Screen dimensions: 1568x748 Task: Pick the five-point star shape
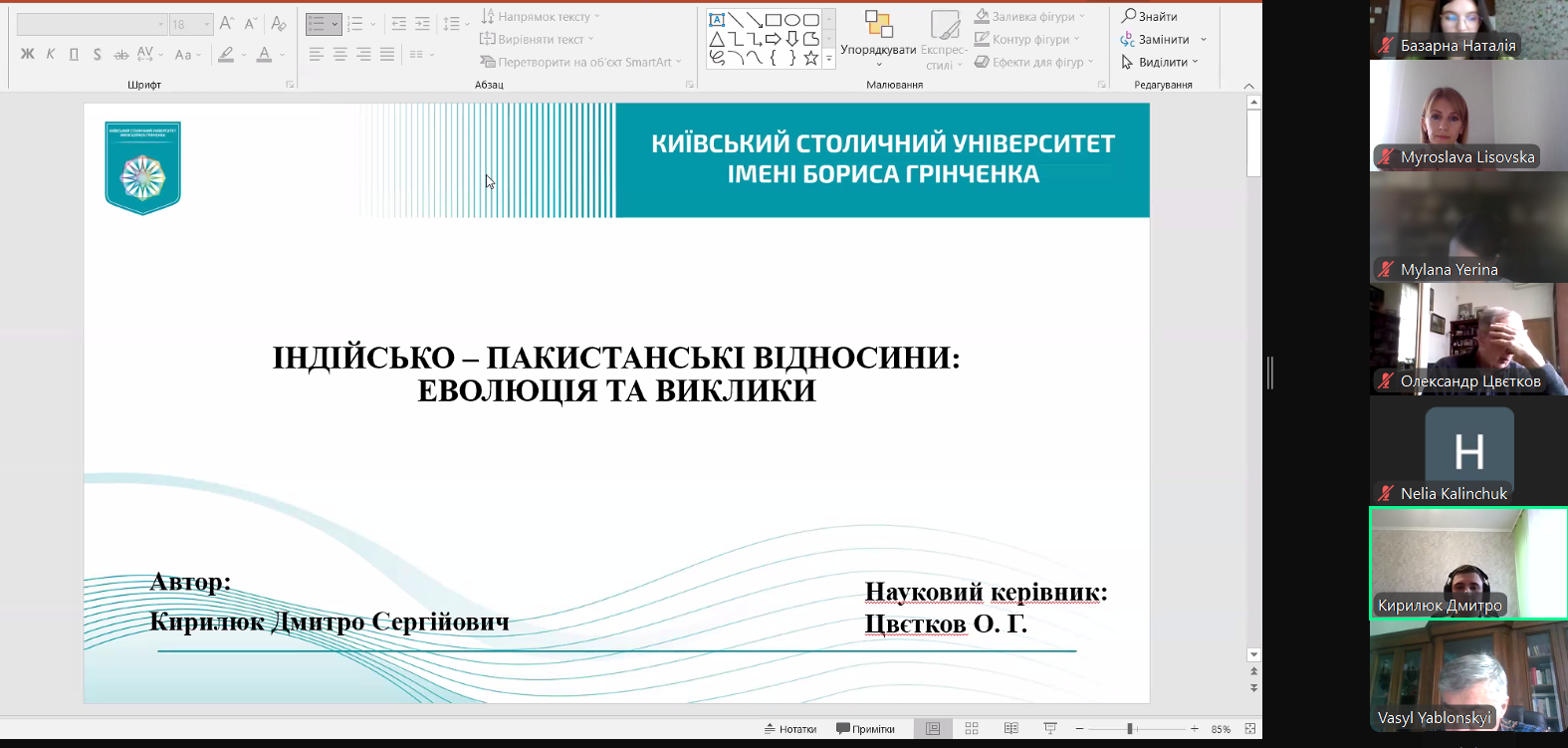coord(811,58)
